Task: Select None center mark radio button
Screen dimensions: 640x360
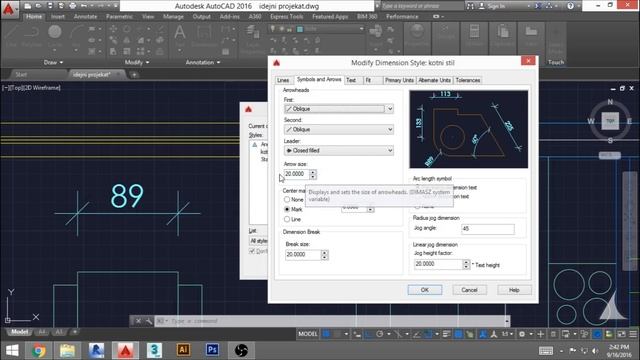Action: pos(287,200)
